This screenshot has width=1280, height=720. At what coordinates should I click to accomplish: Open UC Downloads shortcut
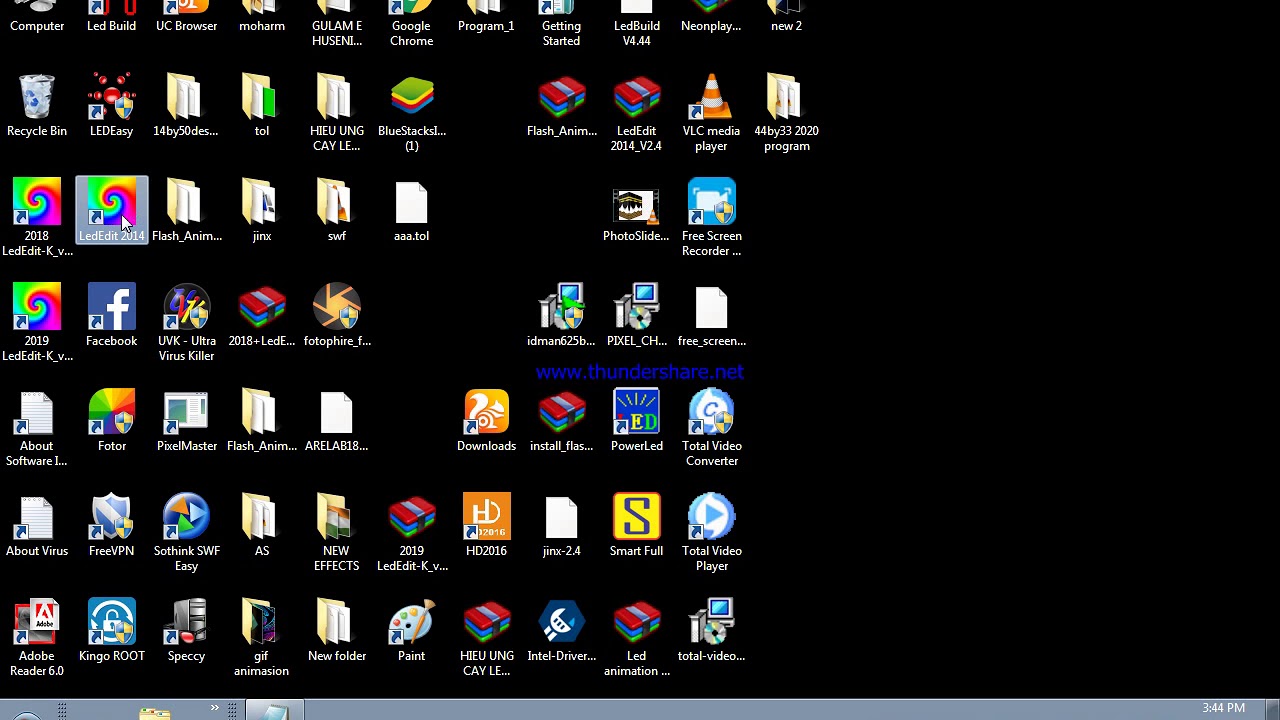click(x=487, y=421)
